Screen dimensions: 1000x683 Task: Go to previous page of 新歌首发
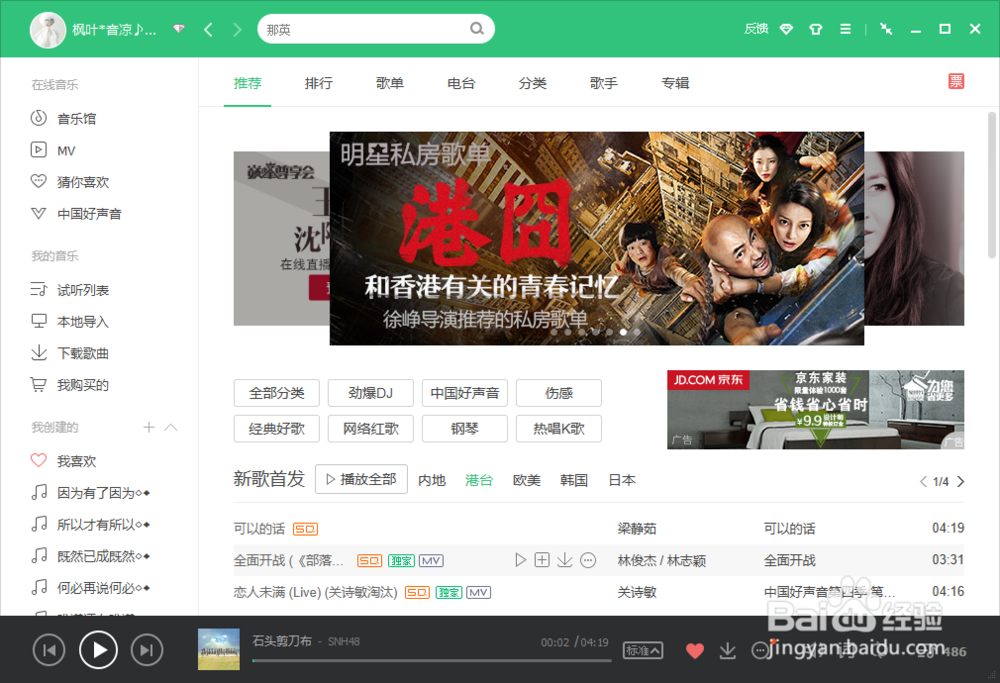tap(923, 481)
